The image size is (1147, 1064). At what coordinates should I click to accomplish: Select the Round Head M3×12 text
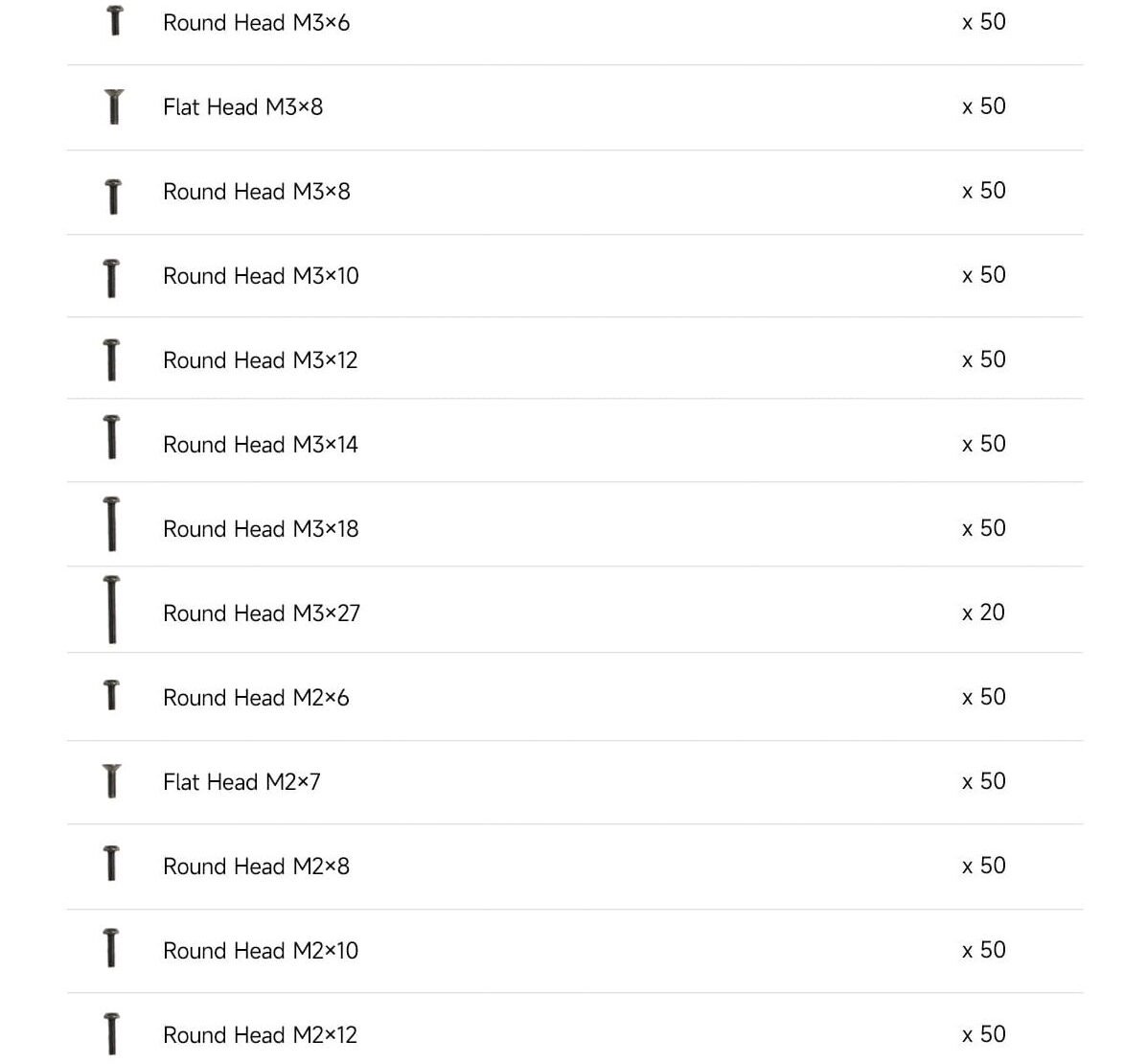261,360
